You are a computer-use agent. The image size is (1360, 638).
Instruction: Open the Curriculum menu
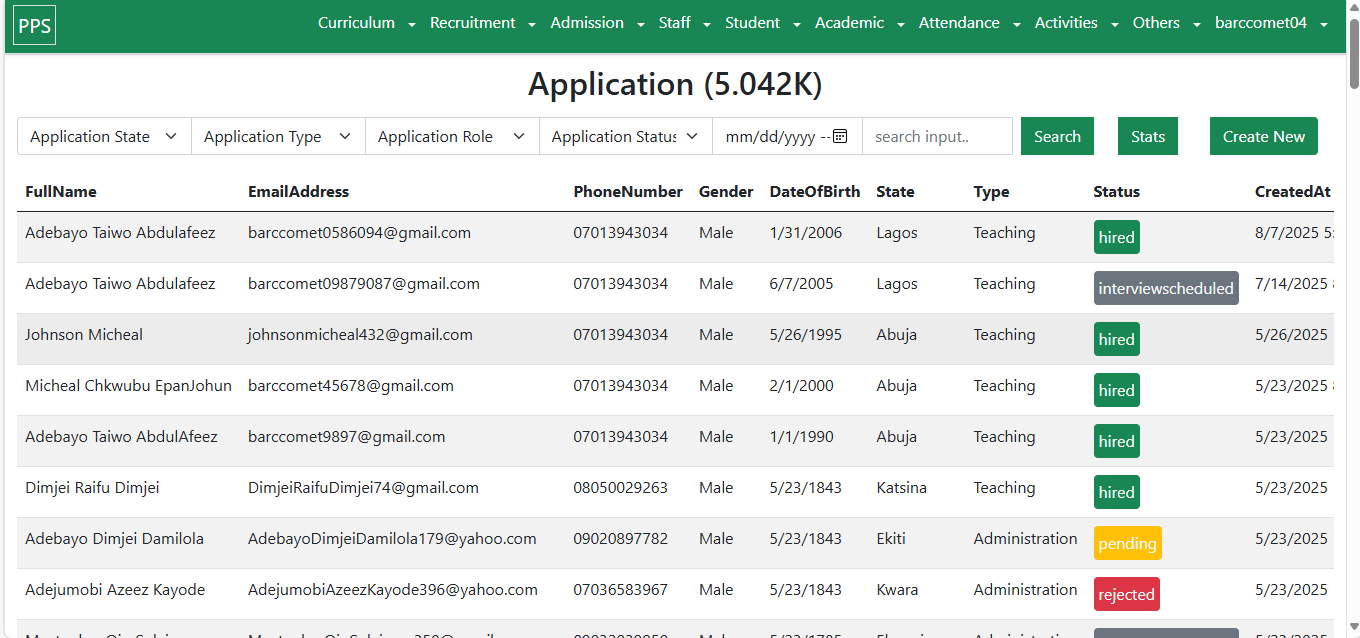(366, 23)
